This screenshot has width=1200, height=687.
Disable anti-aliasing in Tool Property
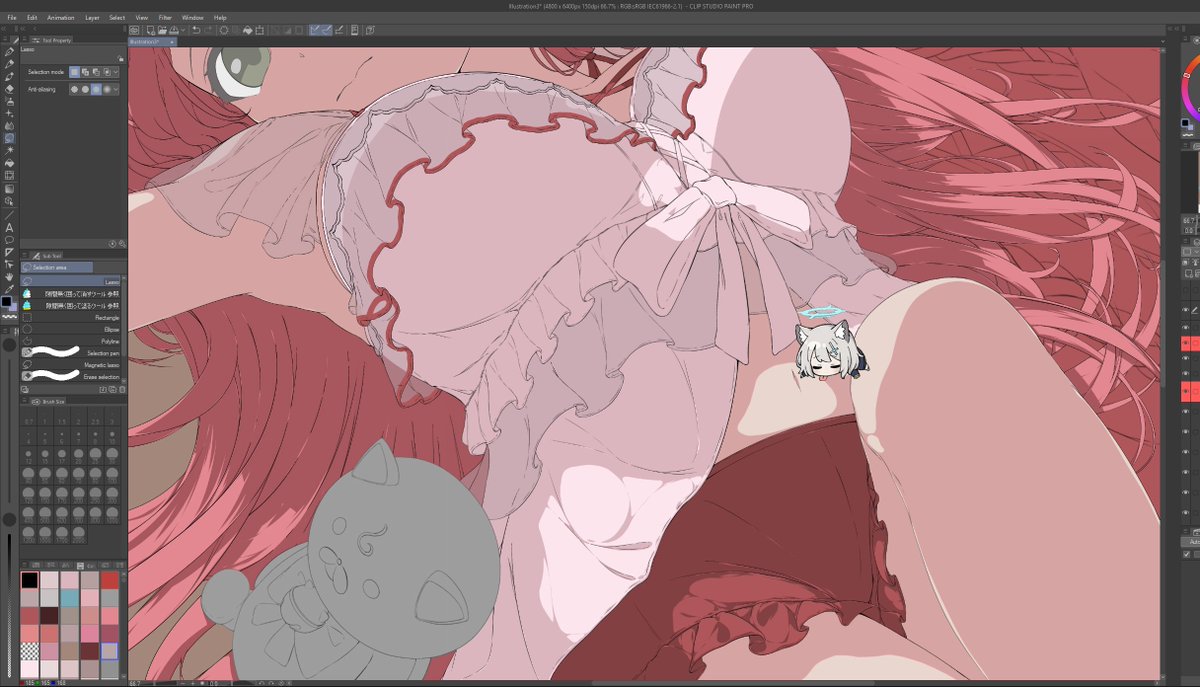coord(75,89)
